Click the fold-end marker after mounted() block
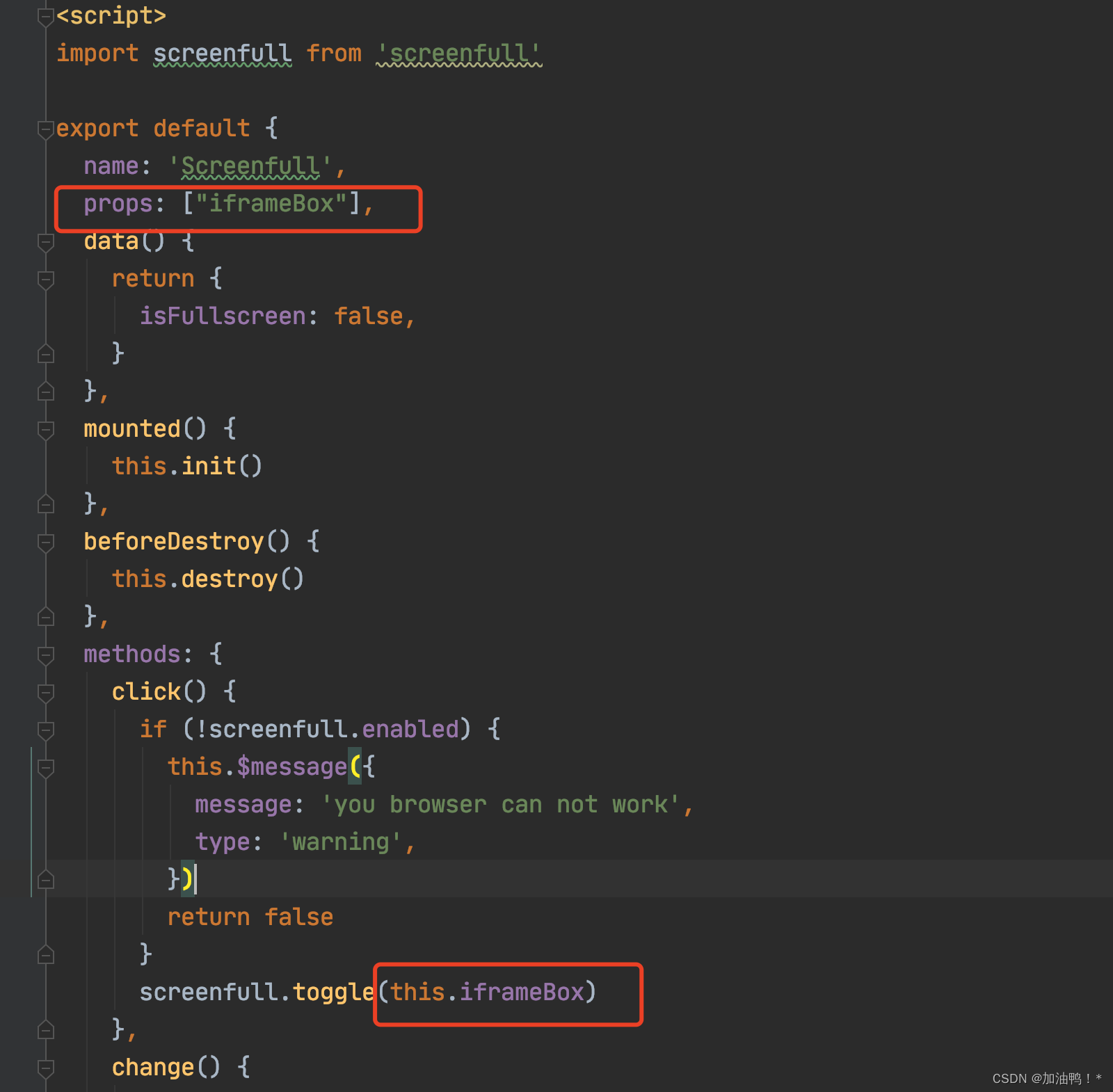The width and height of the screenshot is (1113, 1092). pos(46,504)
